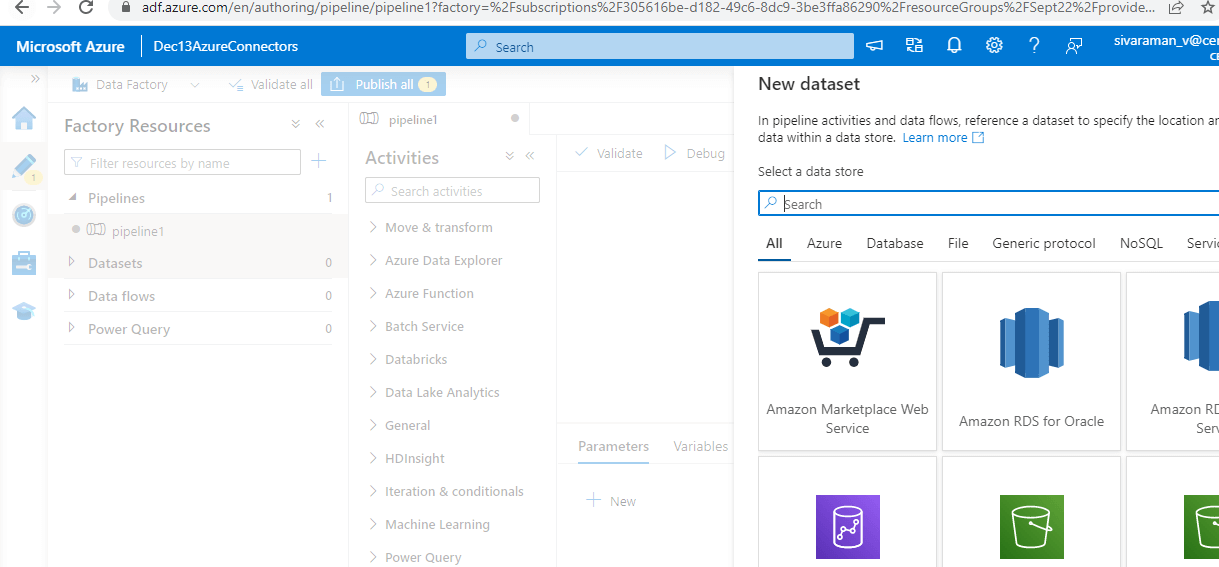Bookmark the page with the star icon
This screenshot has height=567, width=1219.
coord(1208,7)
